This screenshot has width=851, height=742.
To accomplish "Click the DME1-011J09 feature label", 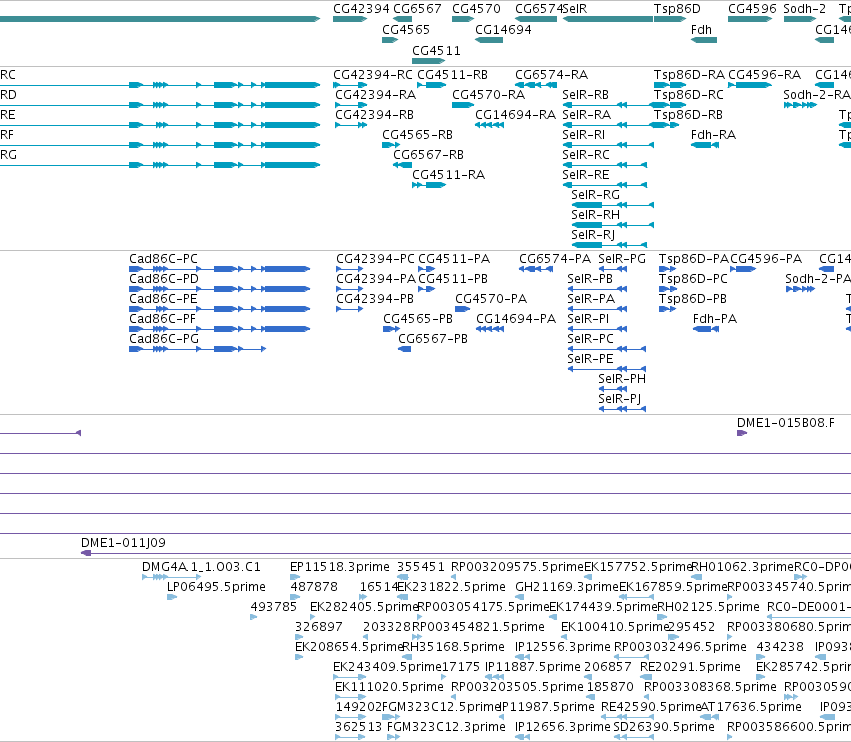I will (x=123, y=543).
